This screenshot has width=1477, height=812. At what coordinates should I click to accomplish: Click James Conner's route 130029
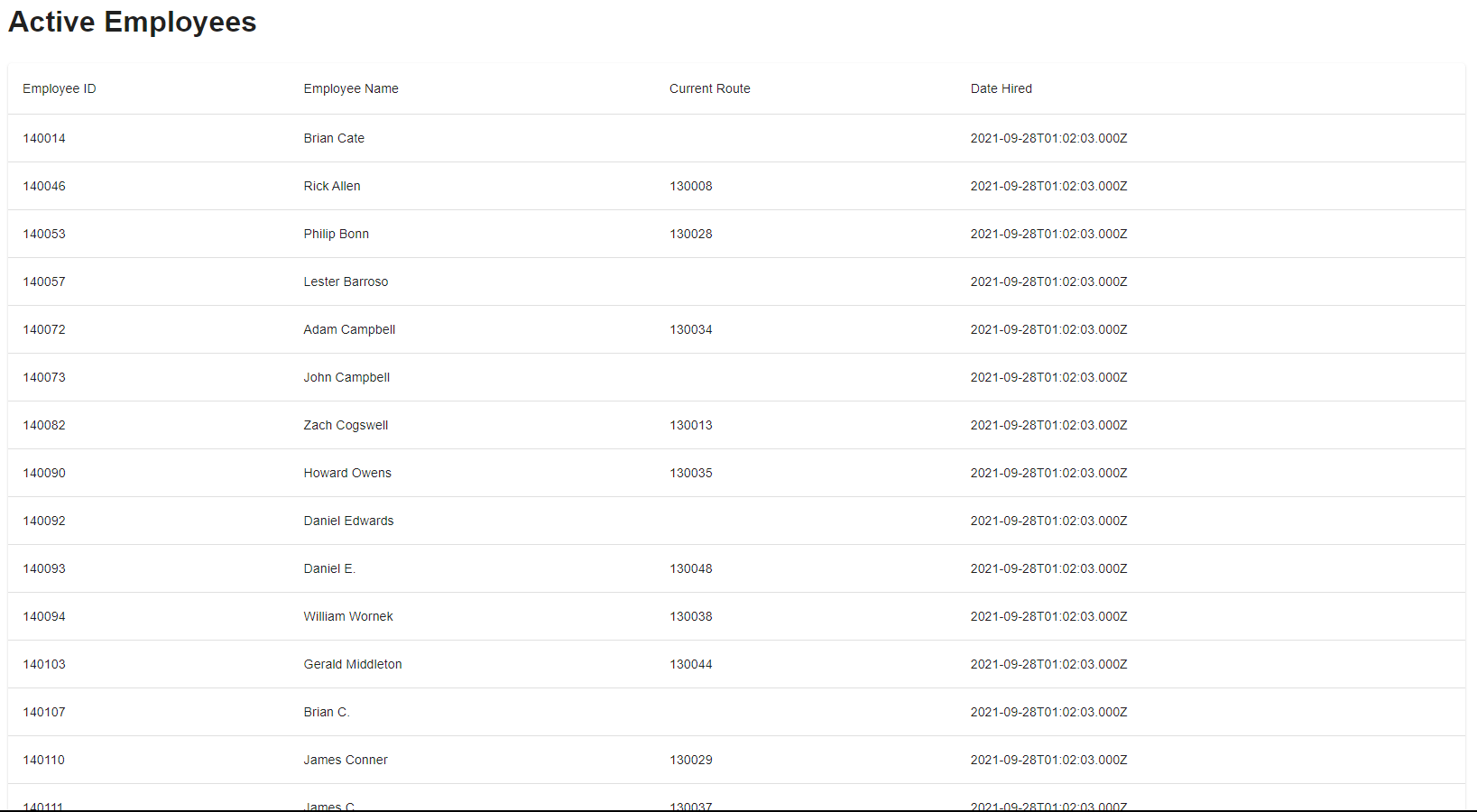690,760
